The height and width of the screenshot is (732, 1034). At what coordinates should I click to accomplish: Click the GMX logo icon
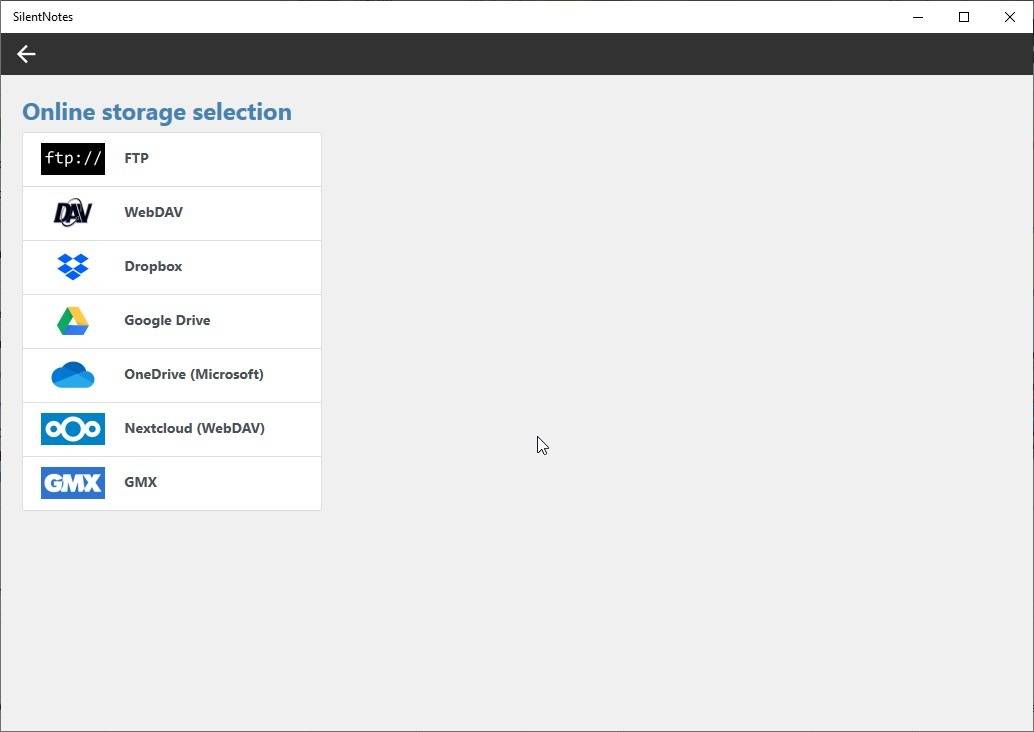pos(72,482)
